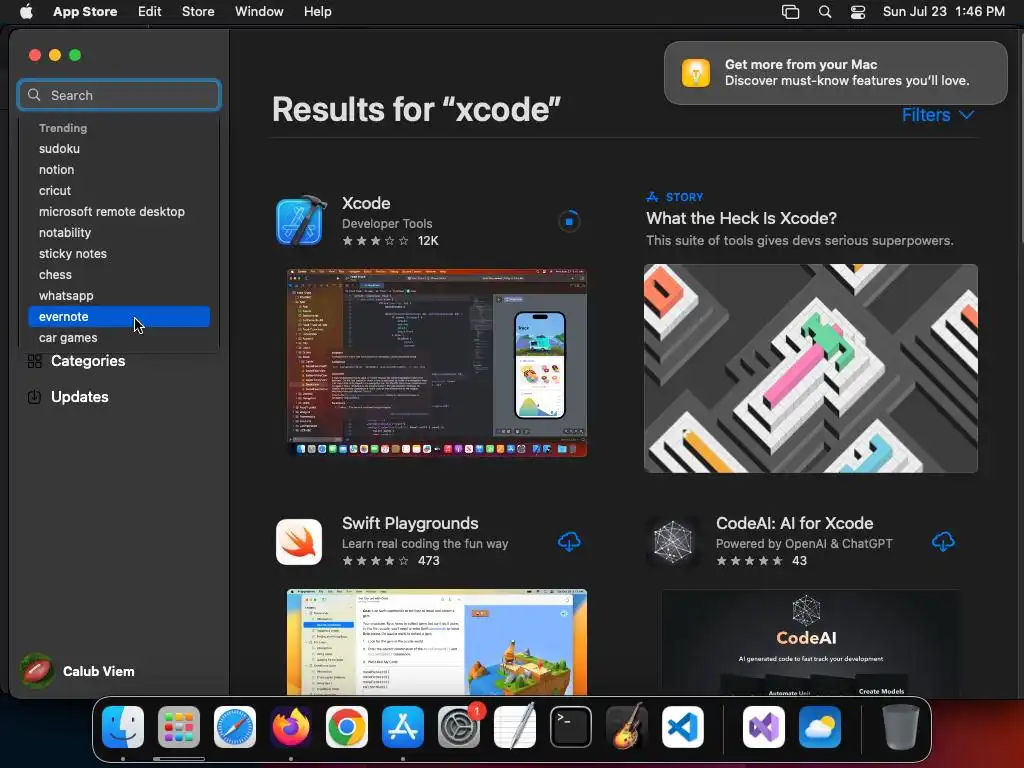Click the Xcode screenshot preview

coord(437,362)
